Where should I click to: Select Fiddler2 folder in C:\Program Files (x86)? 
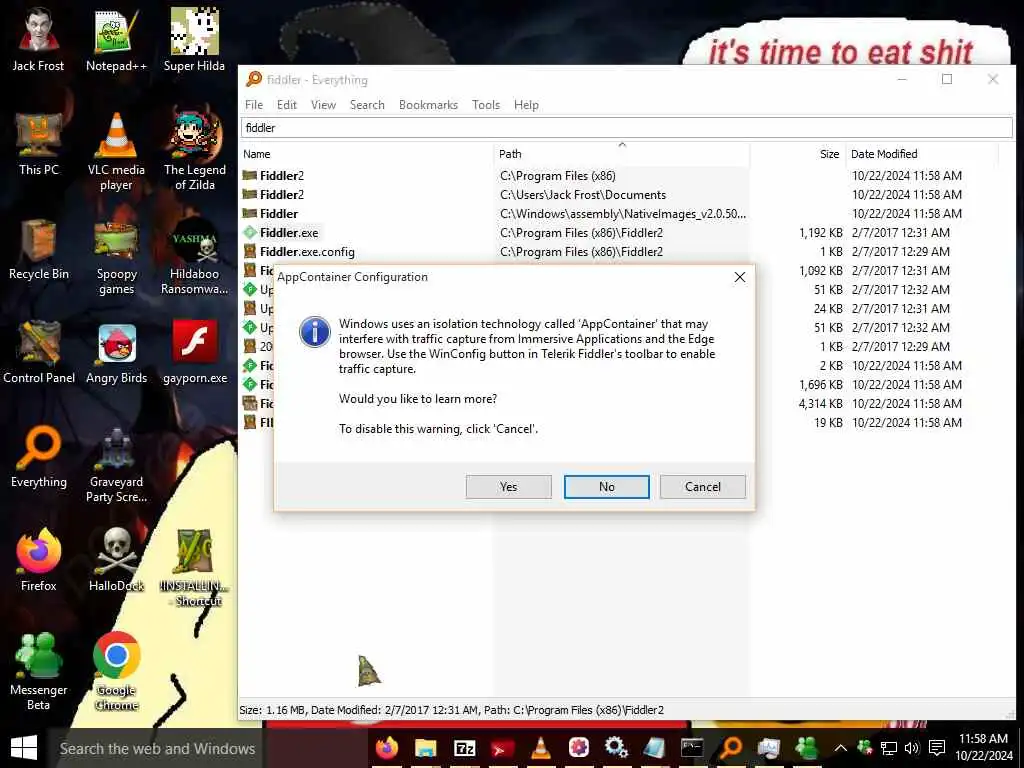(x=281, y=176)
